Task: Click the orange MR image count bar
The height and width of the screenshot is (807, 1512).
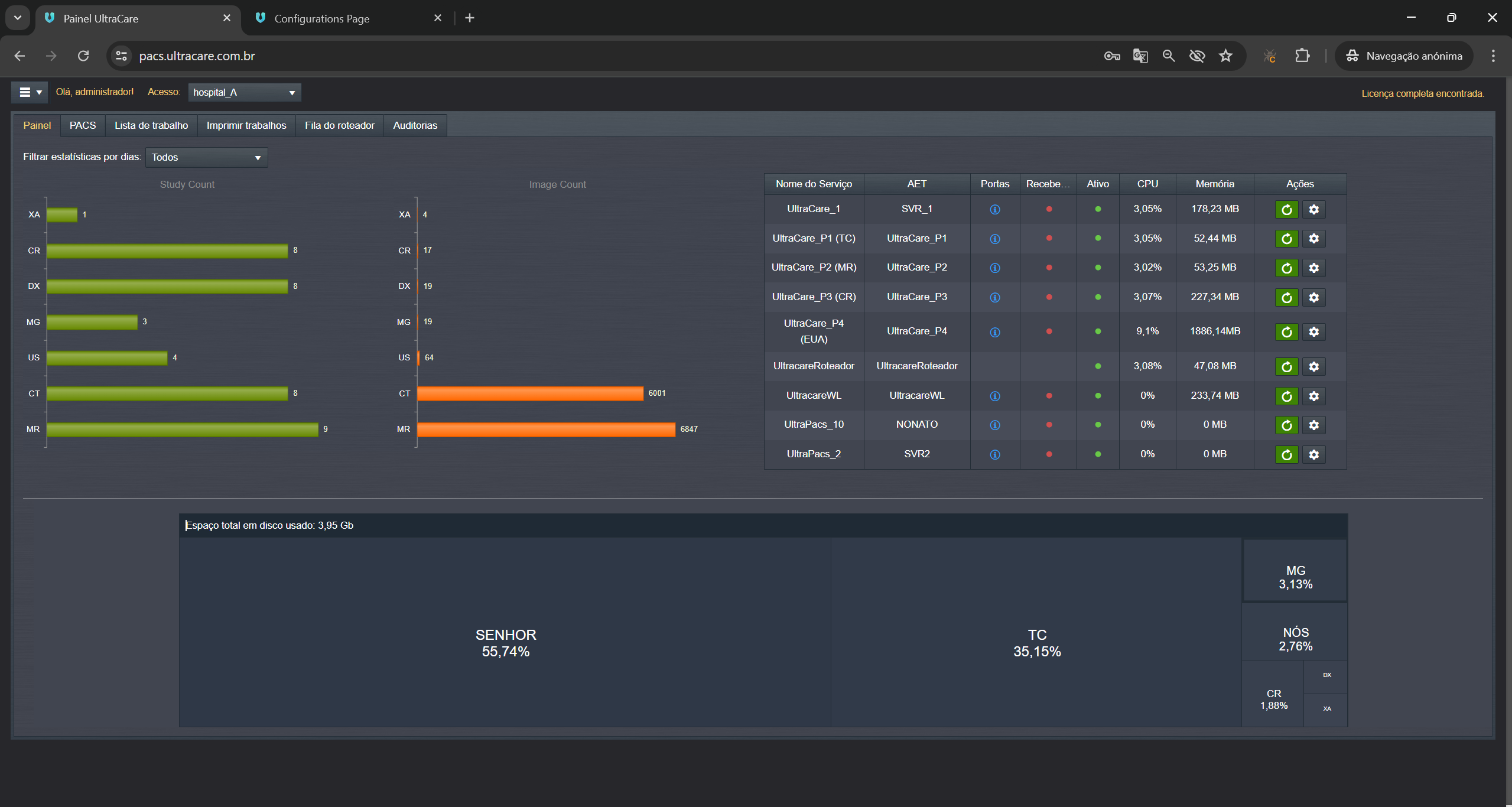Action: pyautogui.click(x=545, y=429)
